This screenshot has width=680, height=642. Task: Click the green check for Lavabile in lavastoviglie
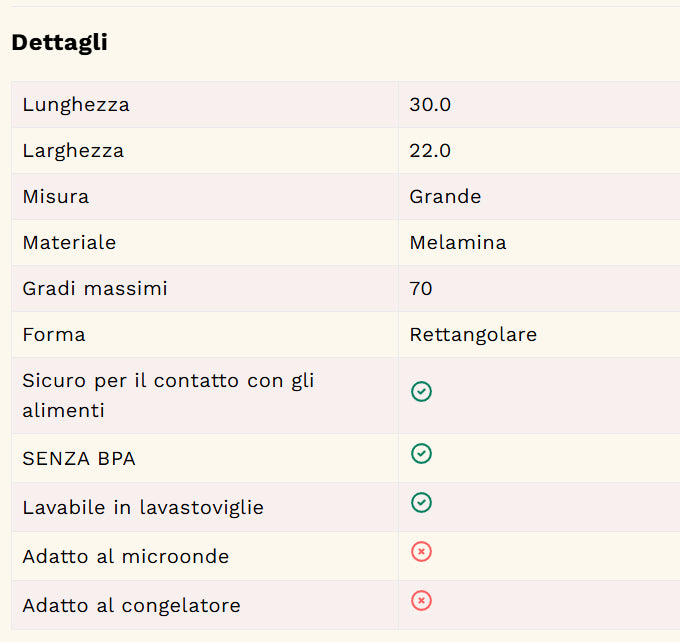pos(421,503)
